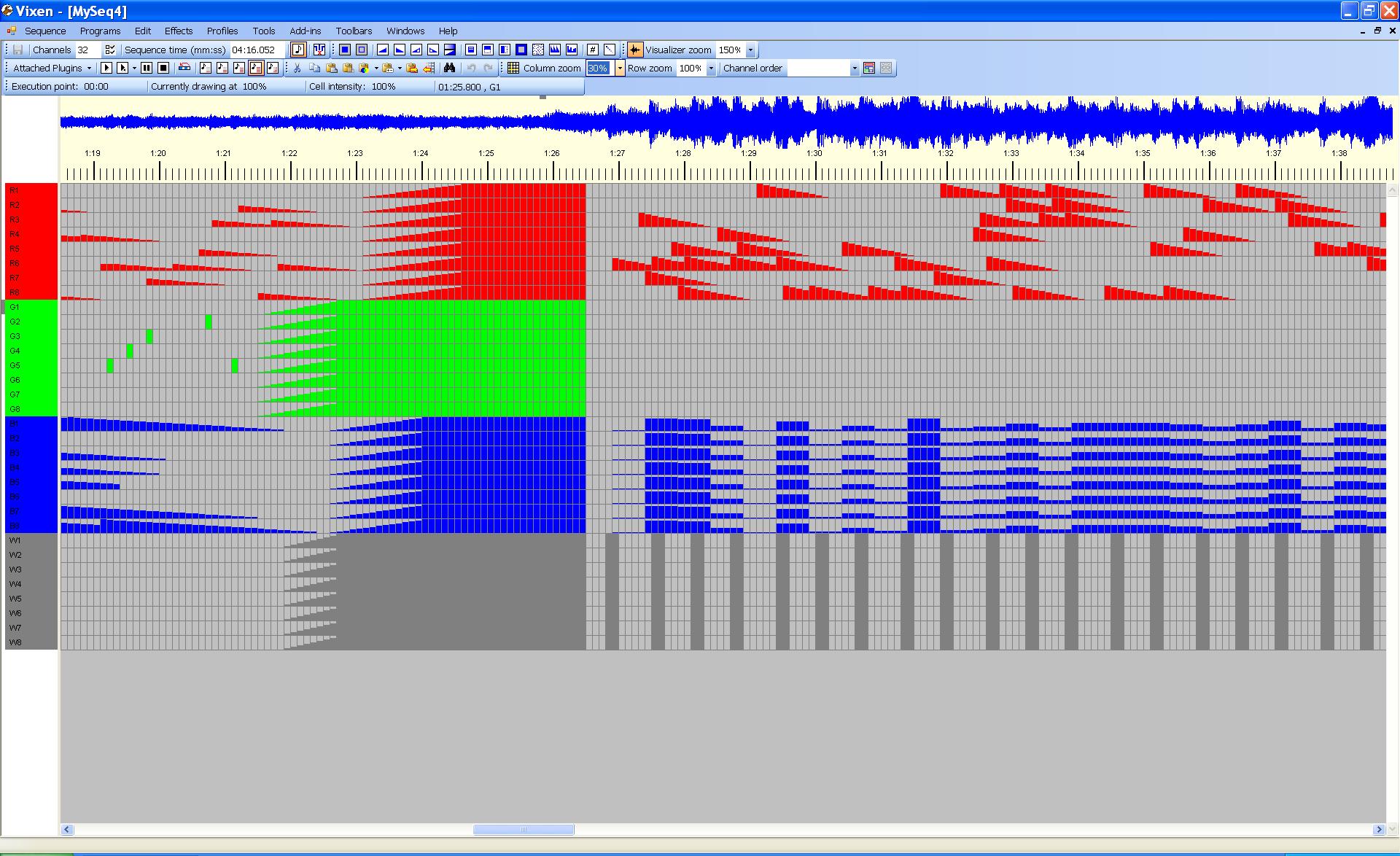The image size is (1400, 856).
Task: Open the Add-ins menu
Action: click(305, 31)
